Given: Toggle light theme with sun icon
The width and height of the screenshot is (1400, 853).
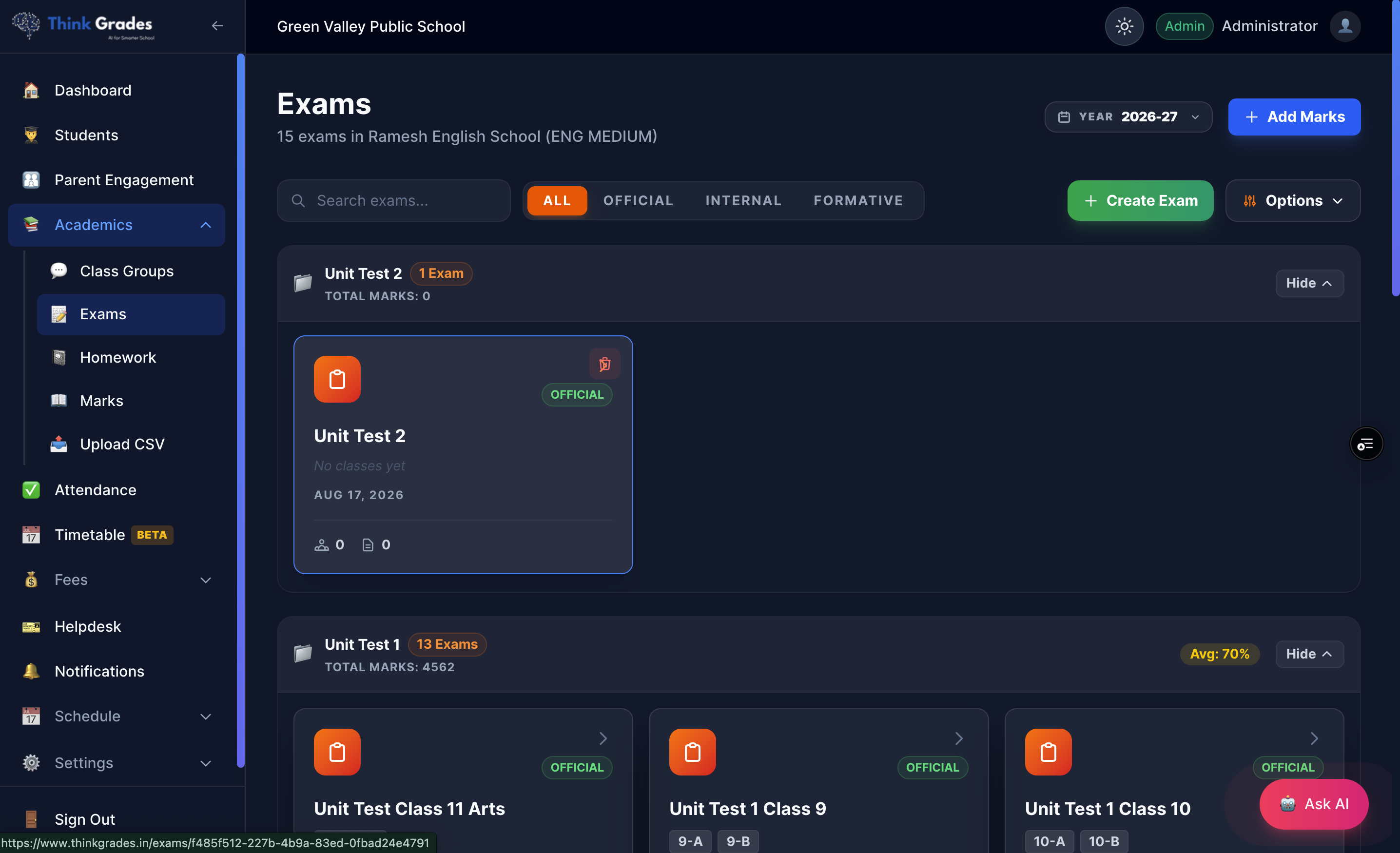Looking at the screenshot, I should point(1124,26).
